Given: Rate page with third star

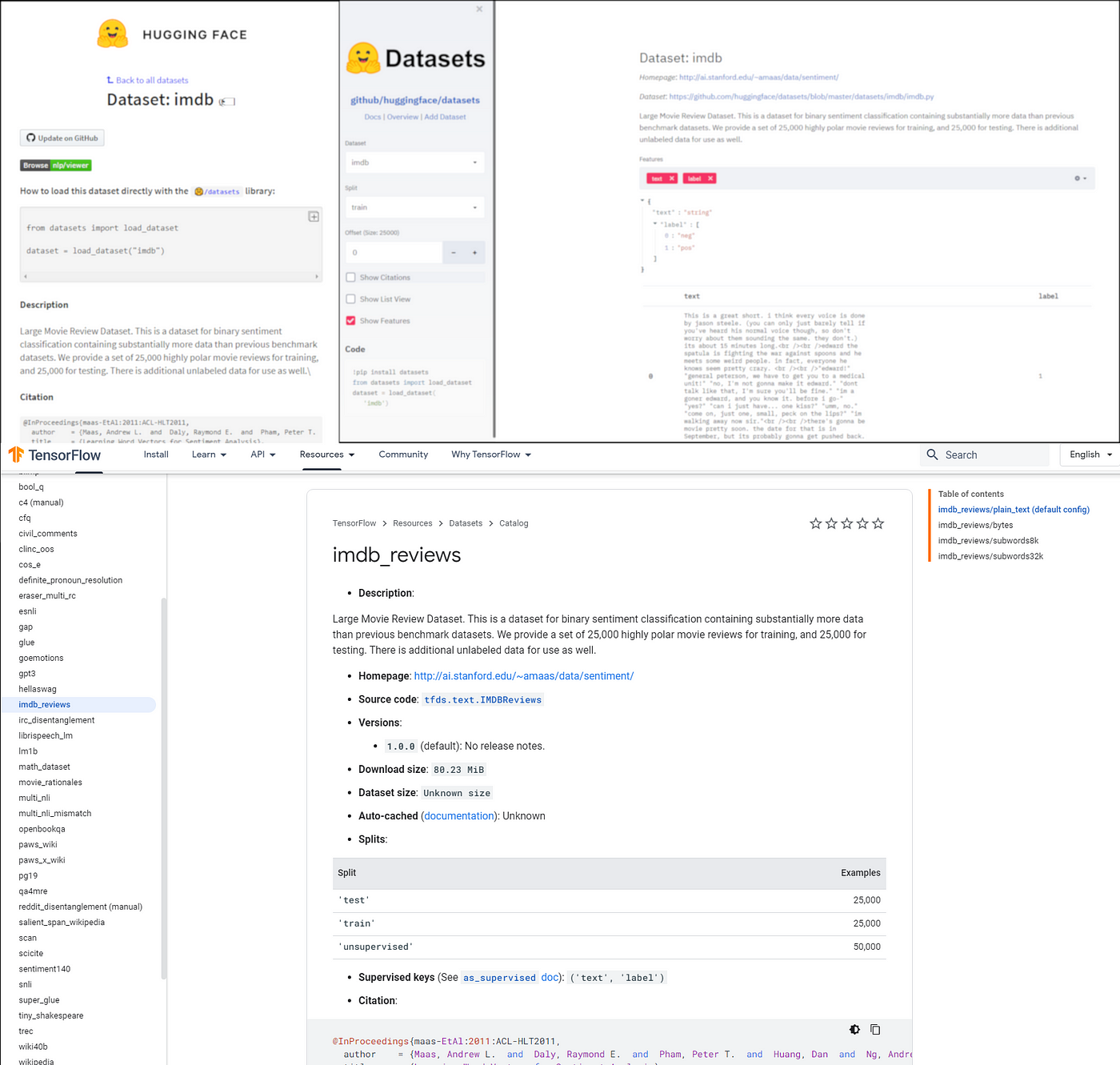Looking at the screenshot, I should click(847, 523).
